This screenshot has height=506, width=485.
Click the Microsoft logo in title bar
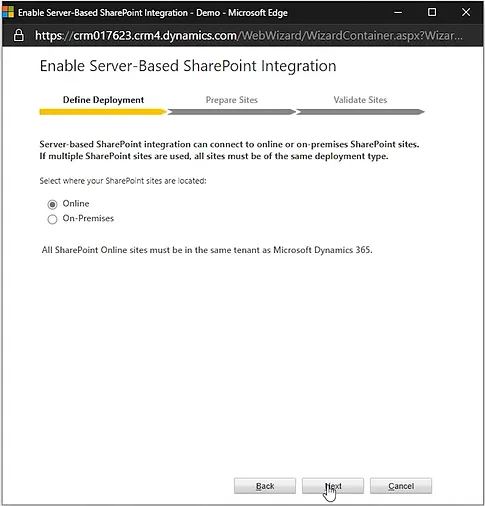point(8,12)
